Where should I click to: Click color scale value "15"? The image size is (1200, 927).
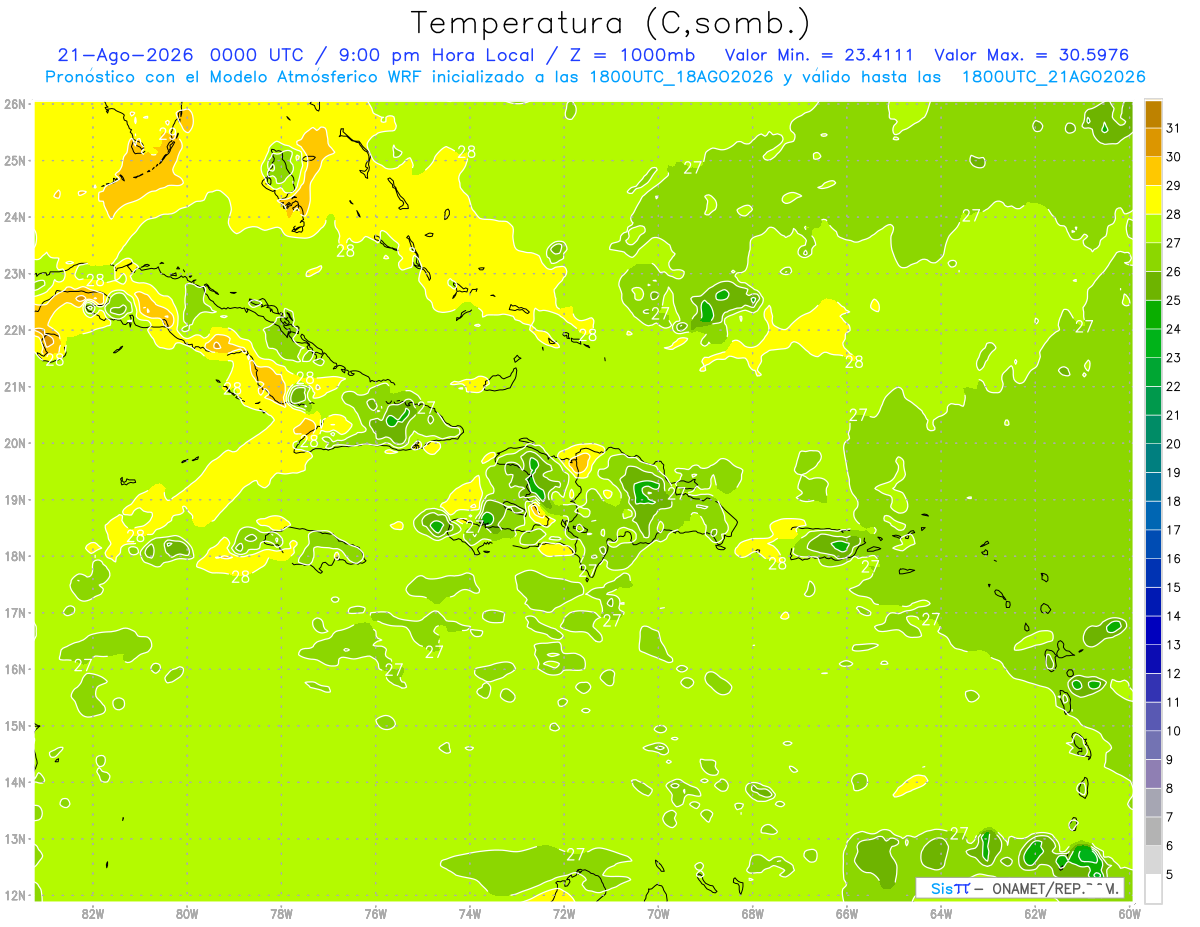point(1174,587)
